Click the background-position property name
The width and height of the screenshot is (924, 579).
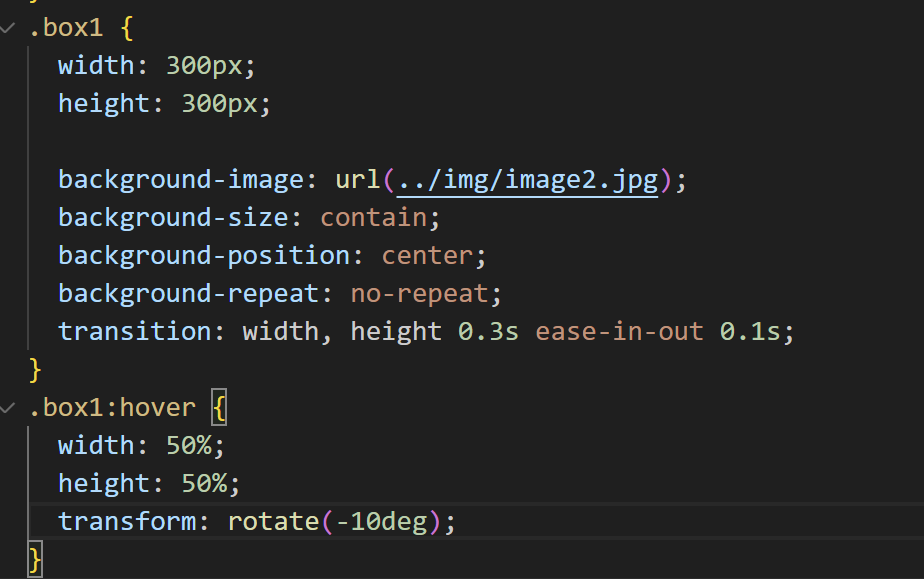[204, 256]
